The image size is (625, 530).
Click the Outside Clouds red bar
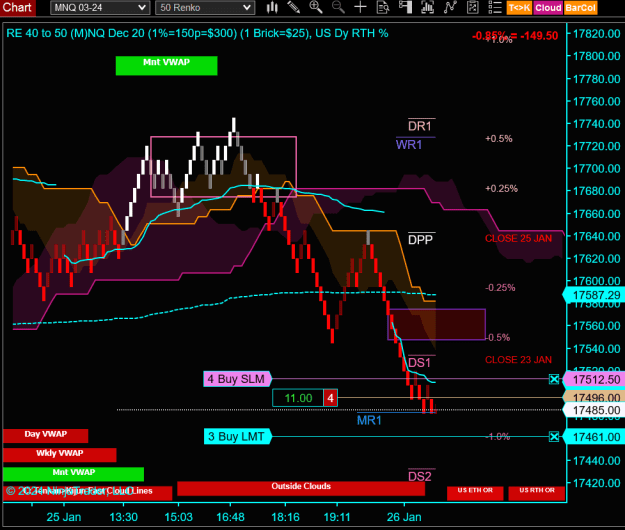pos(301,488)
